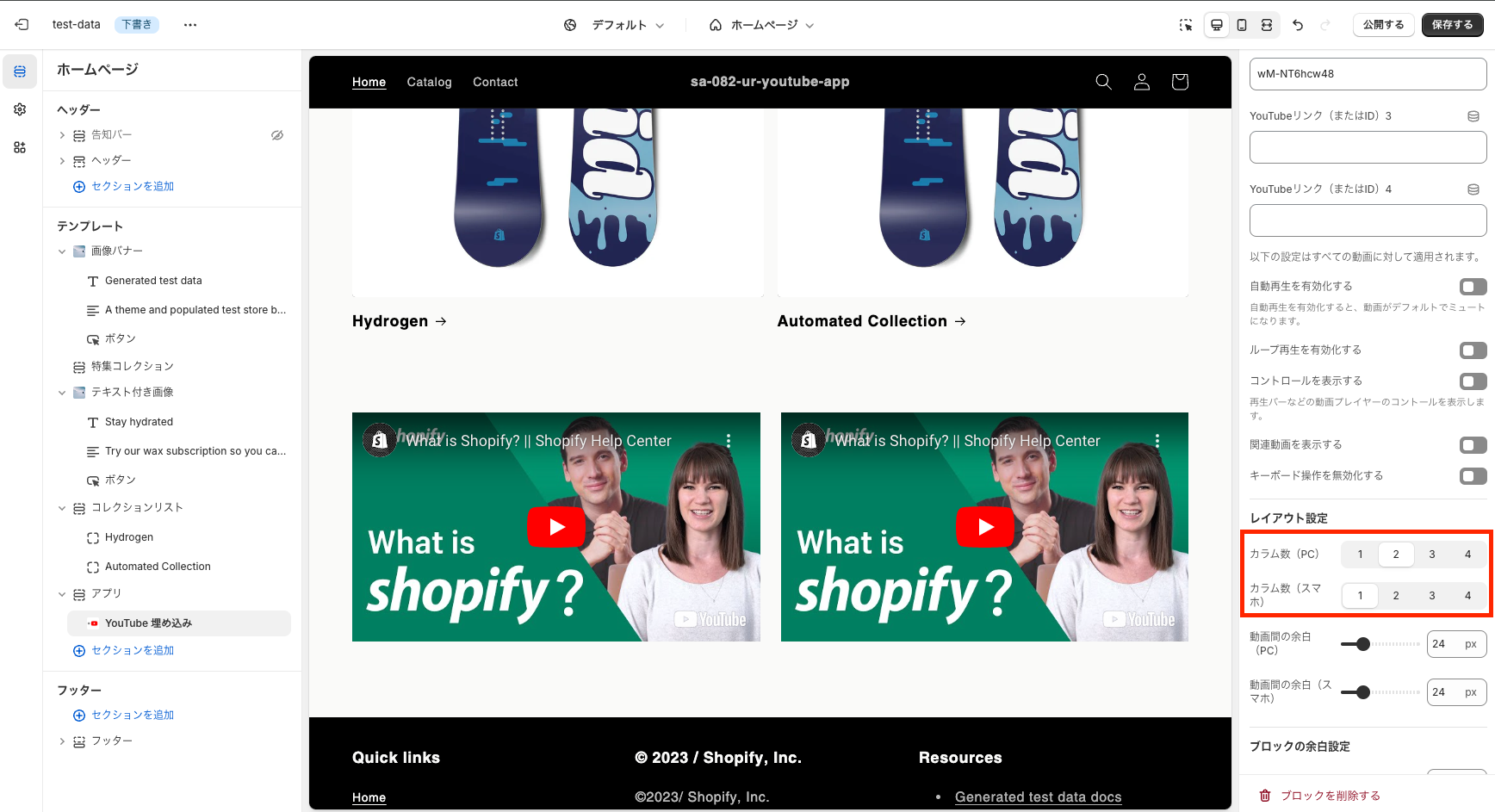Open the デフォルト theme dropdown
1495x812 pixels.
click(614, 25)
